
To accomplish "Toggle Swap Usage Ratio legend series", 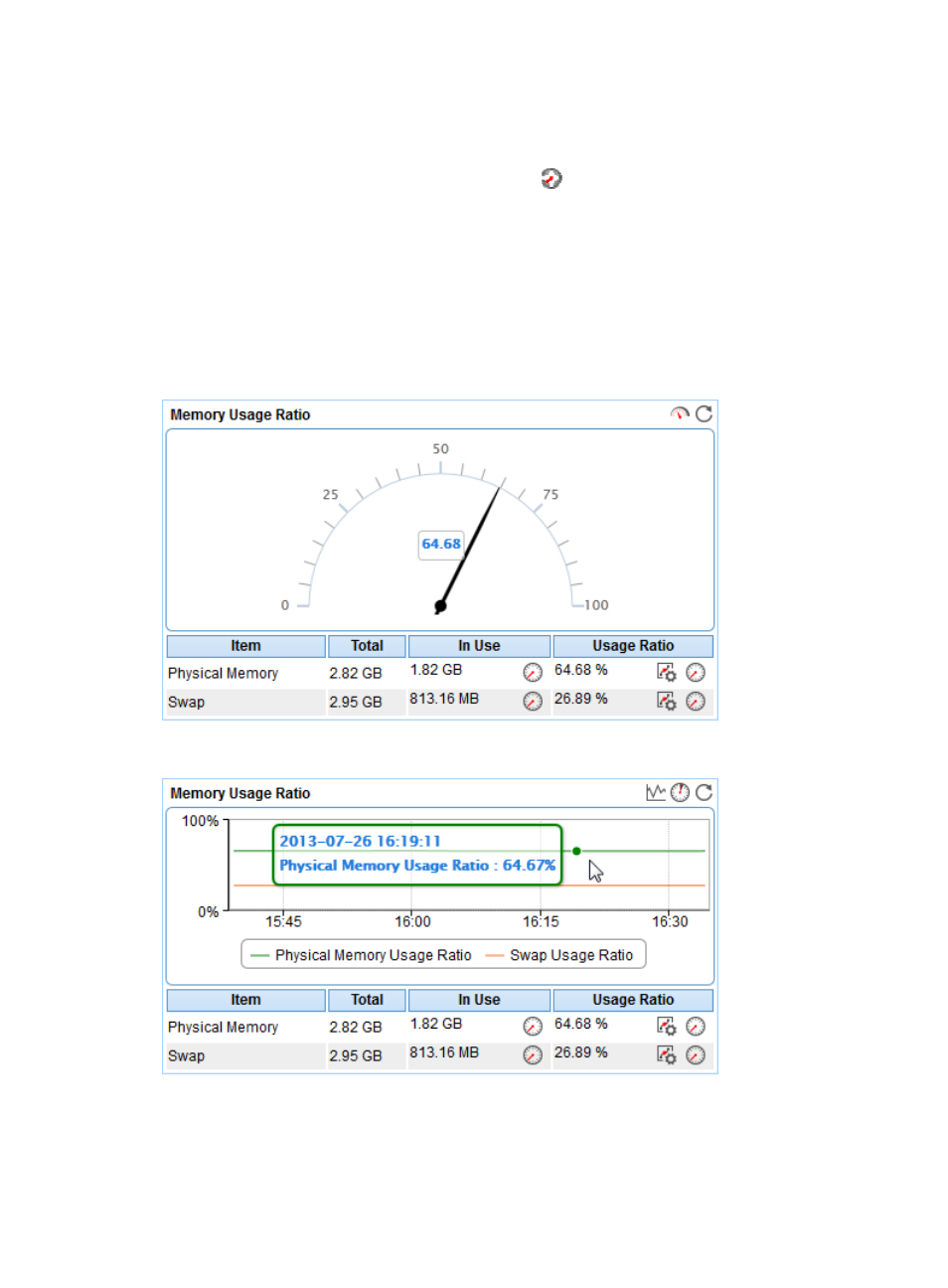I will 559,955.
